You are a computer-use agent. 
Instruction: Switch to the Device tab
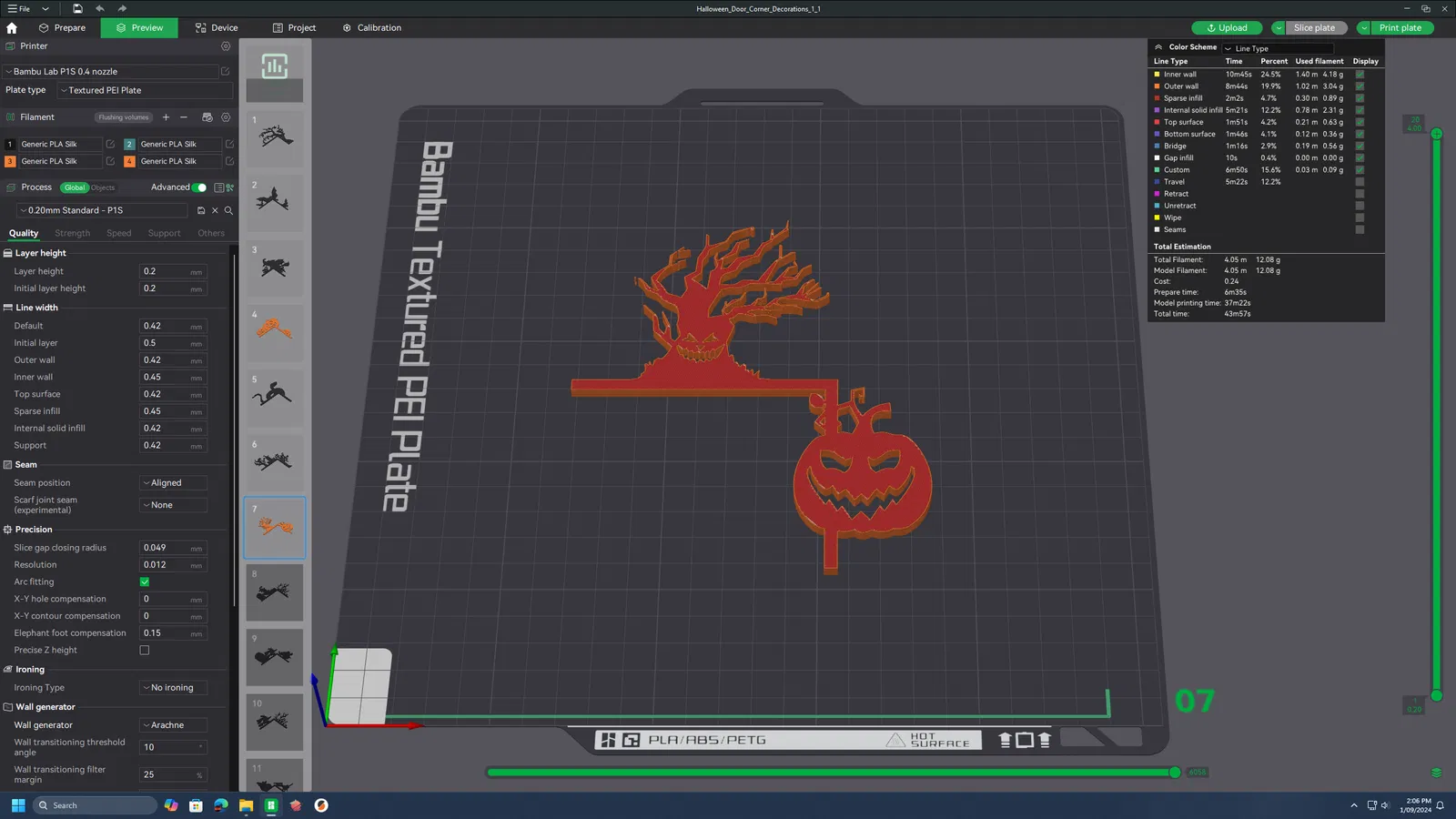tap(217, 28)
